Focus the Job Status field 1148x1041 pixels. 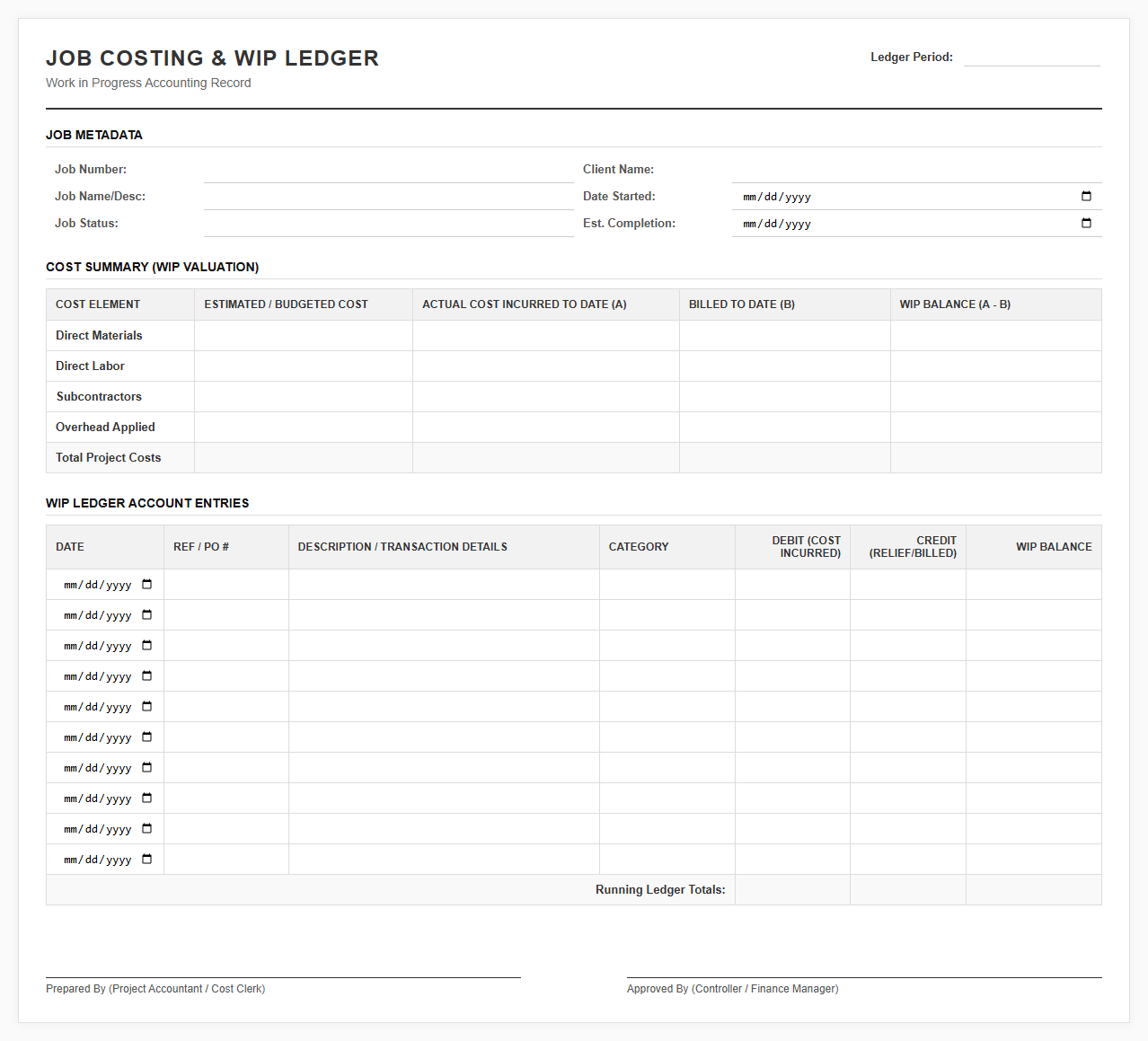(x=389, y=224)
